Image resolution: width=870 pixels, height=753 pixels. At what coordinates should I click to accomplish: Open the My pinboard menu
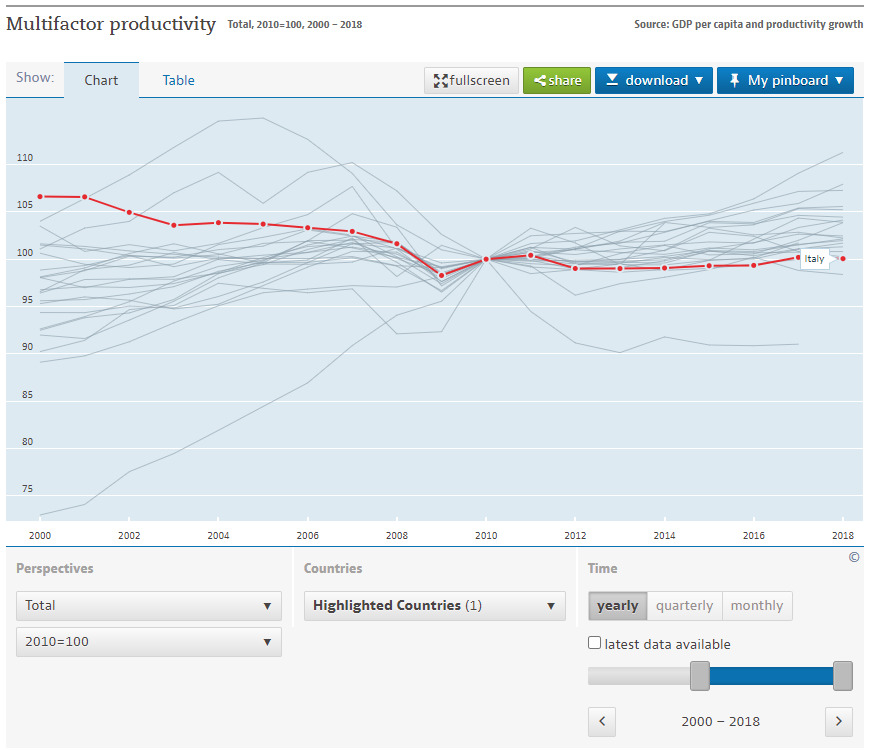click(x=785, y=80)
